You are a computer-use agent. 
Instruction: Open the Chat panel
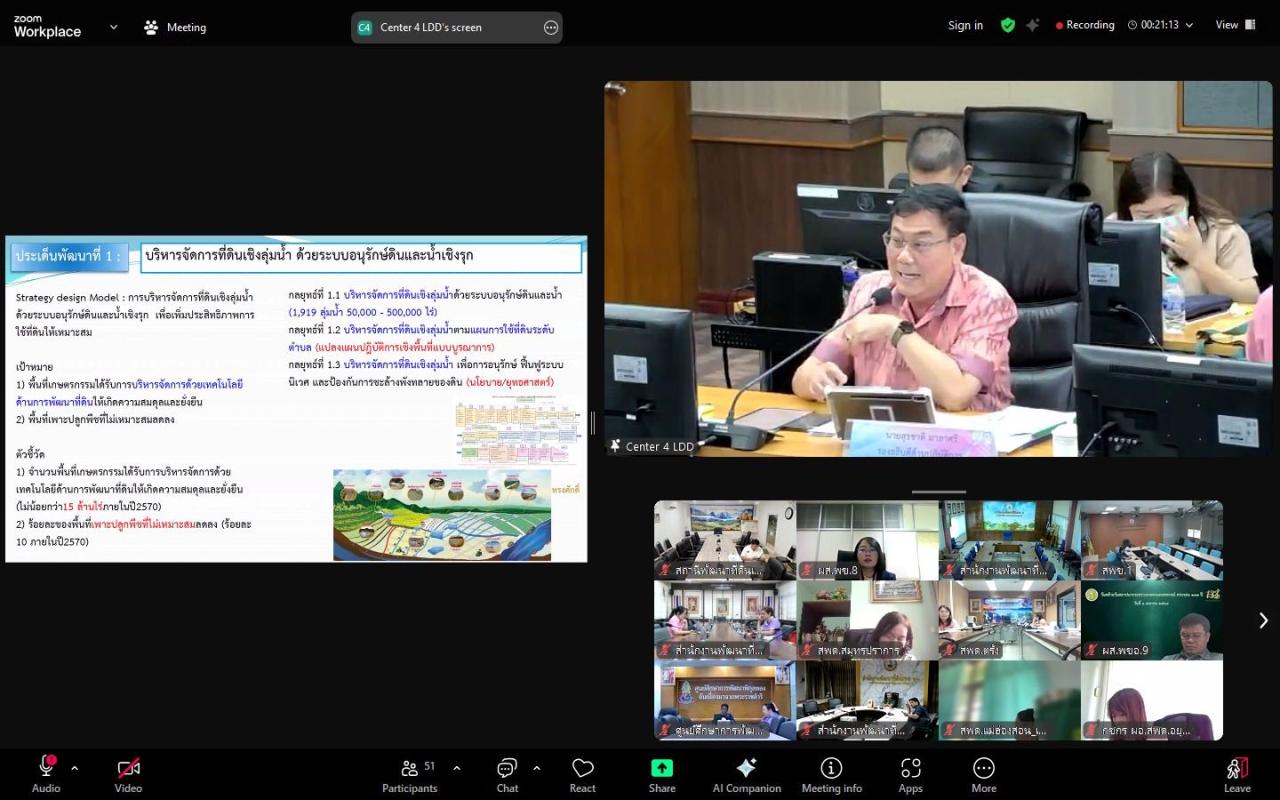(x=507, y=774)
